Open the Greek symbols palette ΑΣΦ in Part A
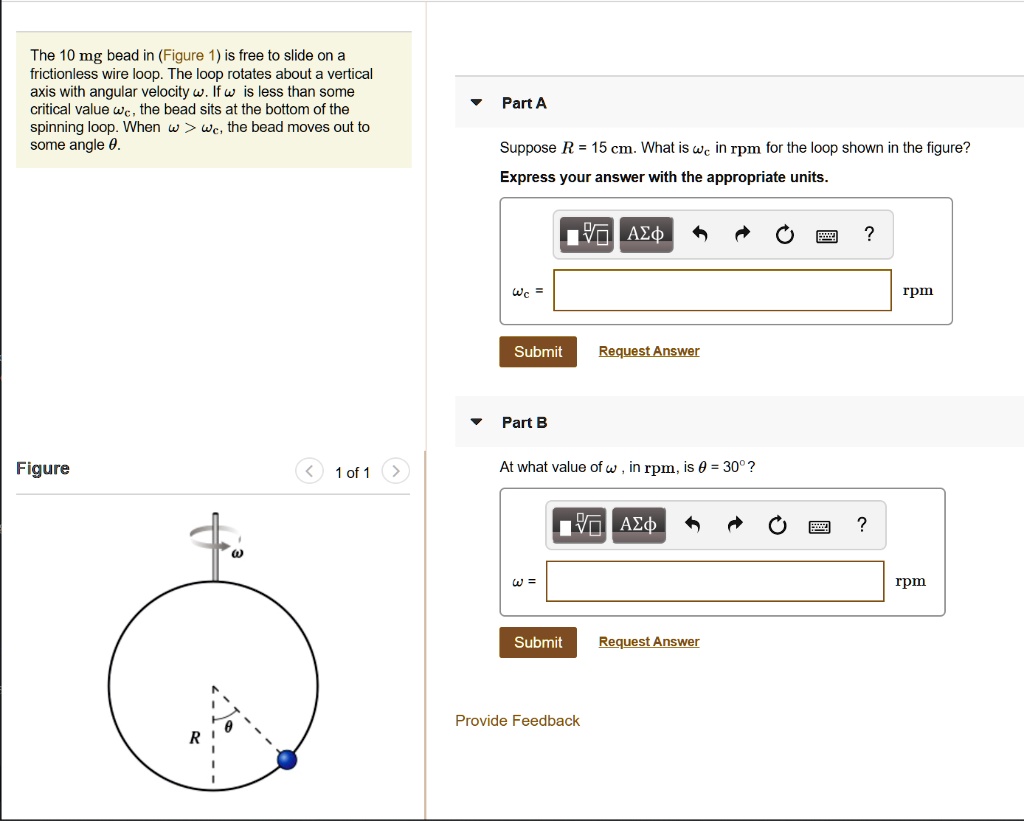The width and height of the screenshot is (1024, 821). coord(645,233)
